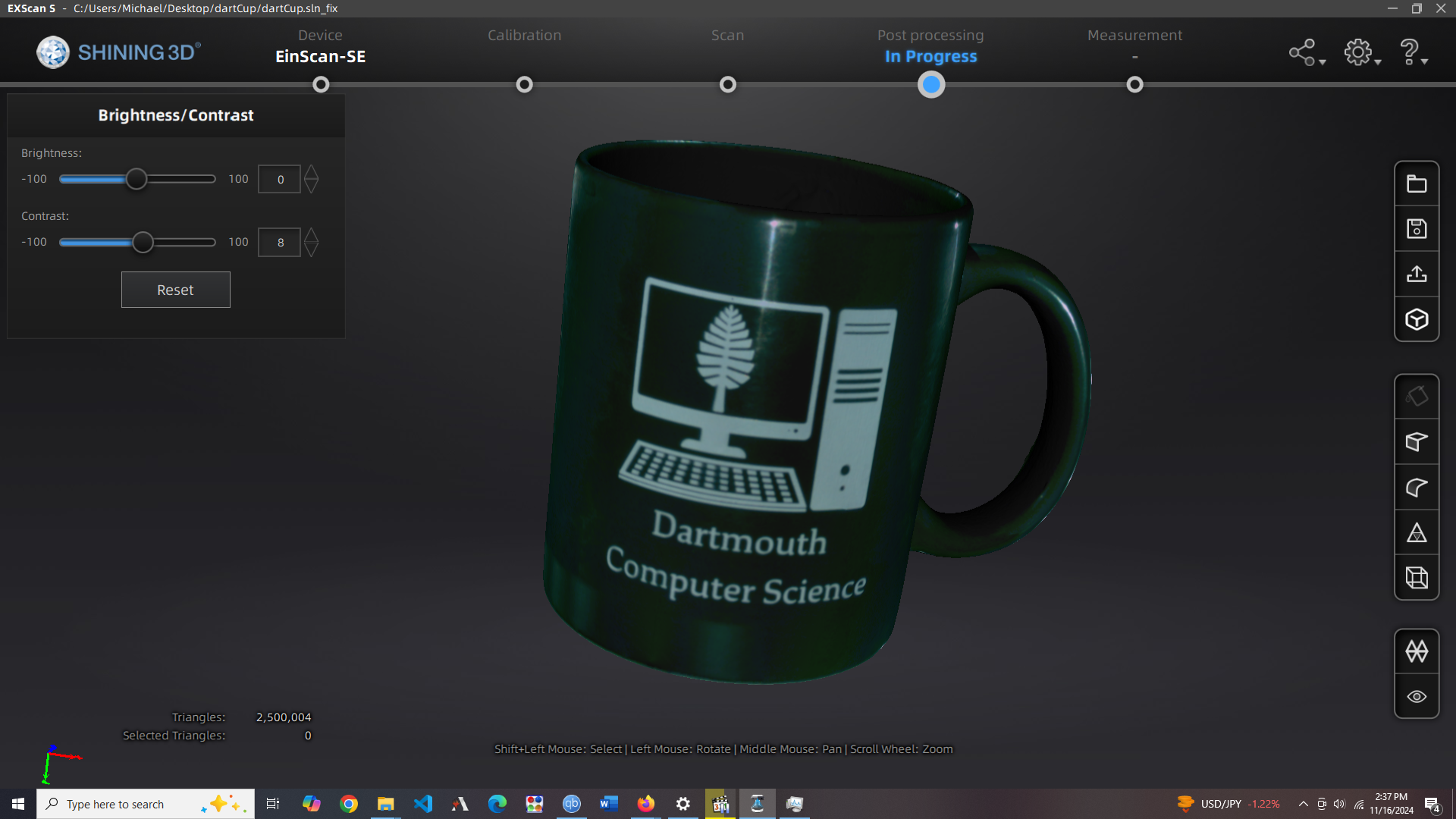Open Microsoft Edge from the taskbar
Screen dimensions: 1456x819
coord(497,804)
